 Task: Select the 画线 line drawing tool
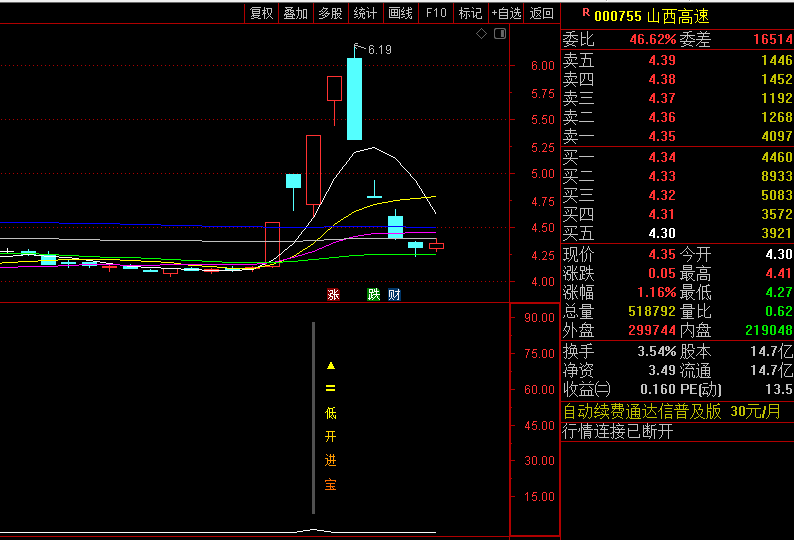click(x=400, y=13)
